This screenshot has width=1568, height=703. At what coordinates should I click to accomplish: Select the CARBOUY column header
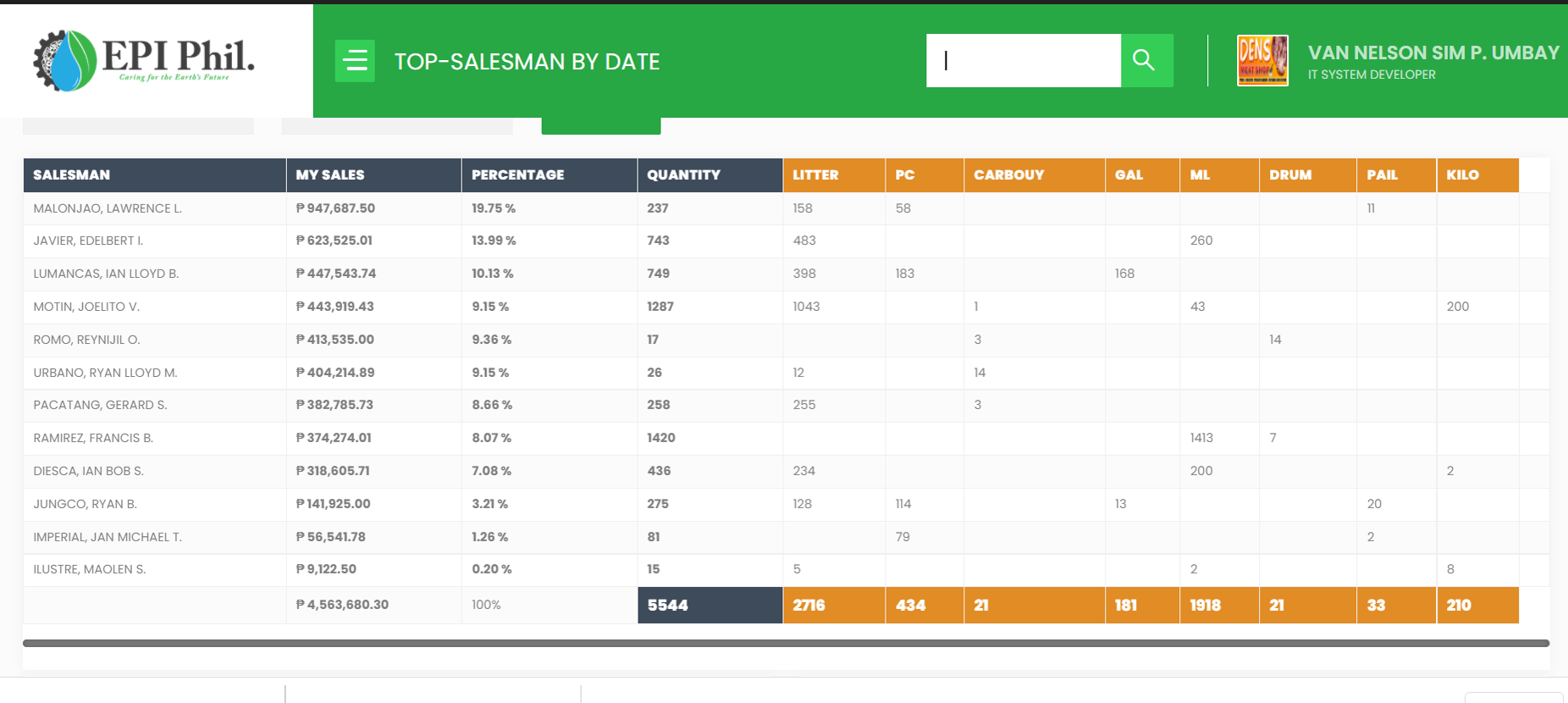pyautogui.click(x=1035, y=174)
